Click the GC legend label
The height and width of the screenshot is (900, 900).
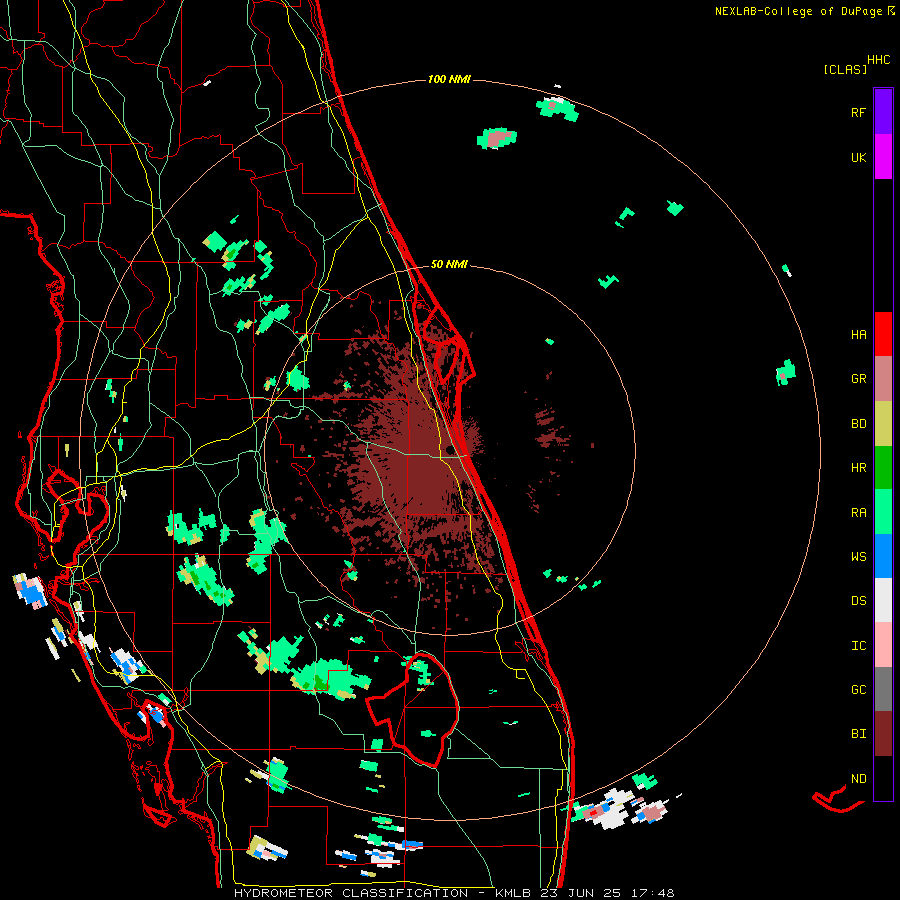[x=858, y=690]
